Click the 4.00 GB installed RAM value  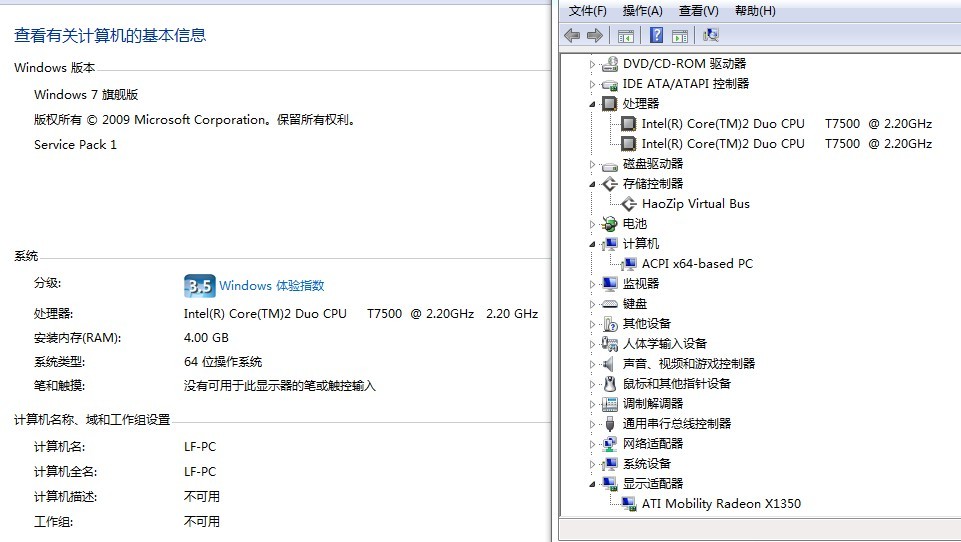pos(206,338)
